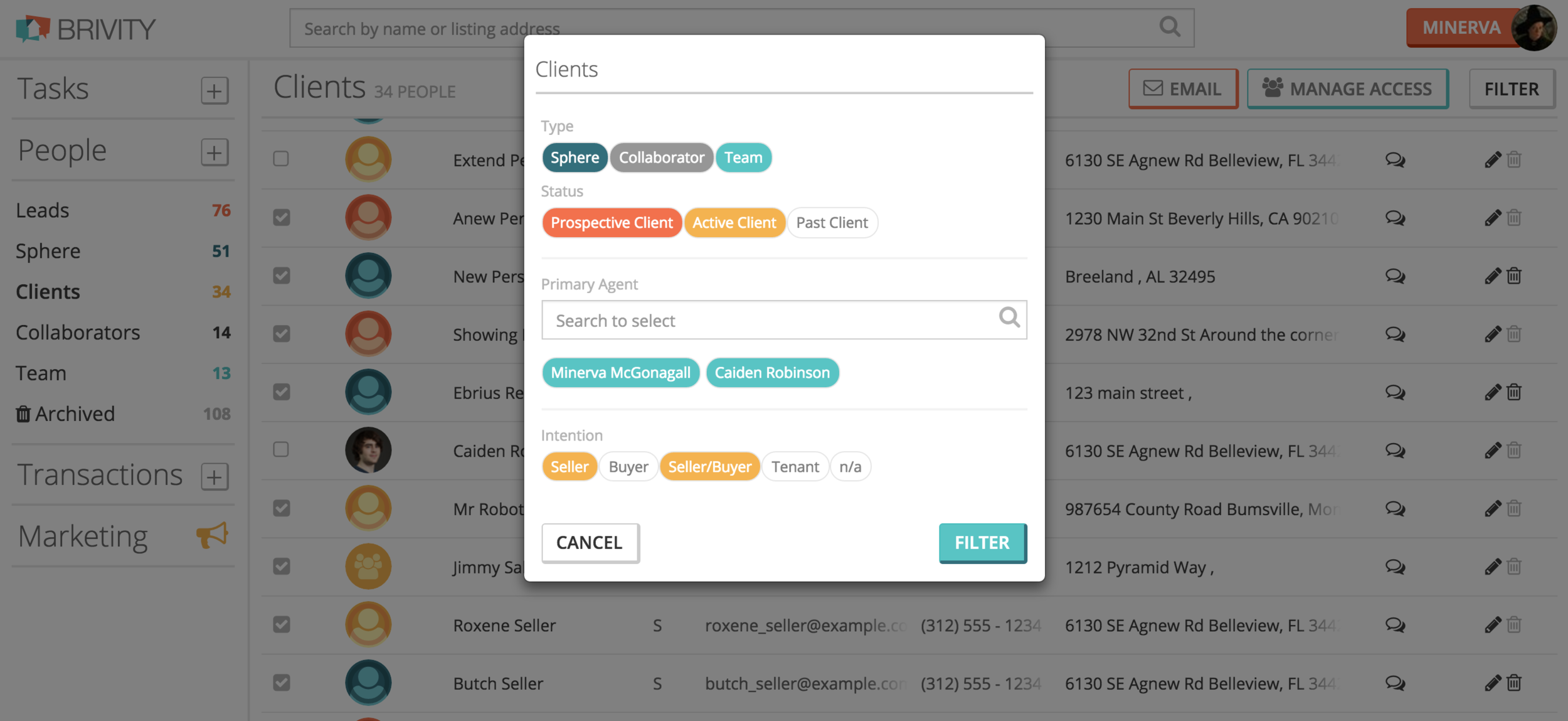Viewport: 1568px width, 721px height.
Task: Click the name or listing address search bar
Action: coord(741,28)
